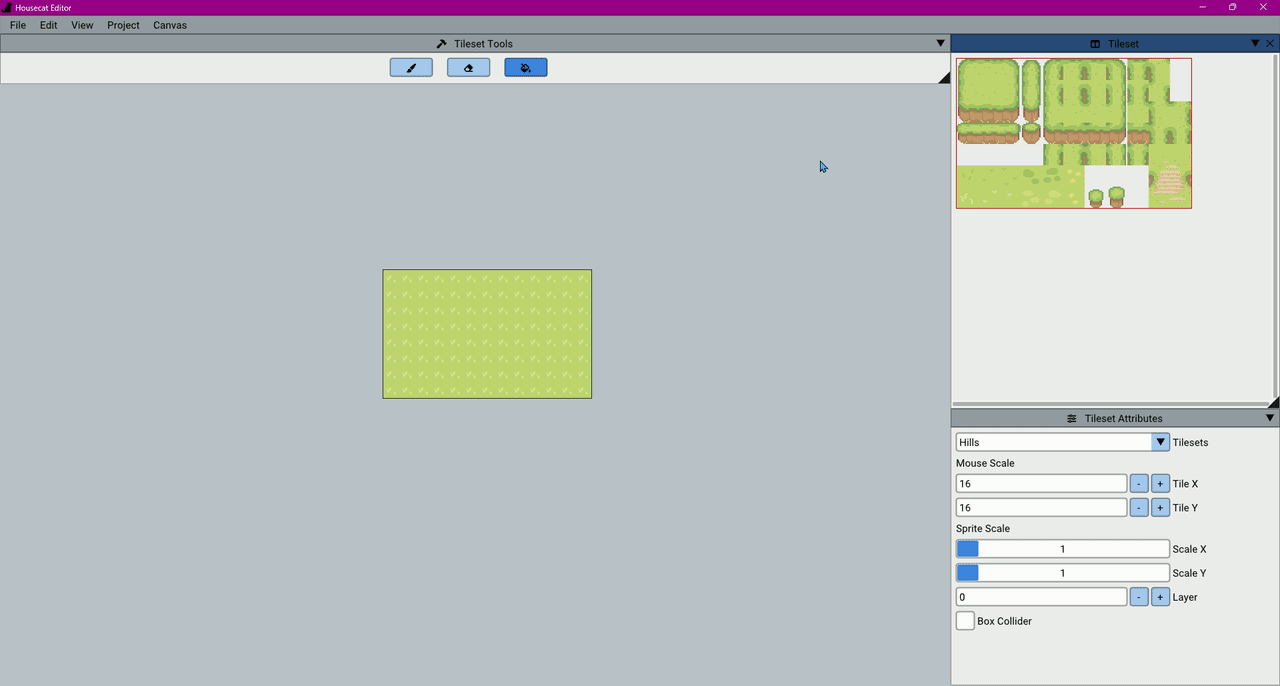The width and height of the screenshot is (1280, 686).
Task: Click the plus button next to Layer
Action: point(1160,596)
